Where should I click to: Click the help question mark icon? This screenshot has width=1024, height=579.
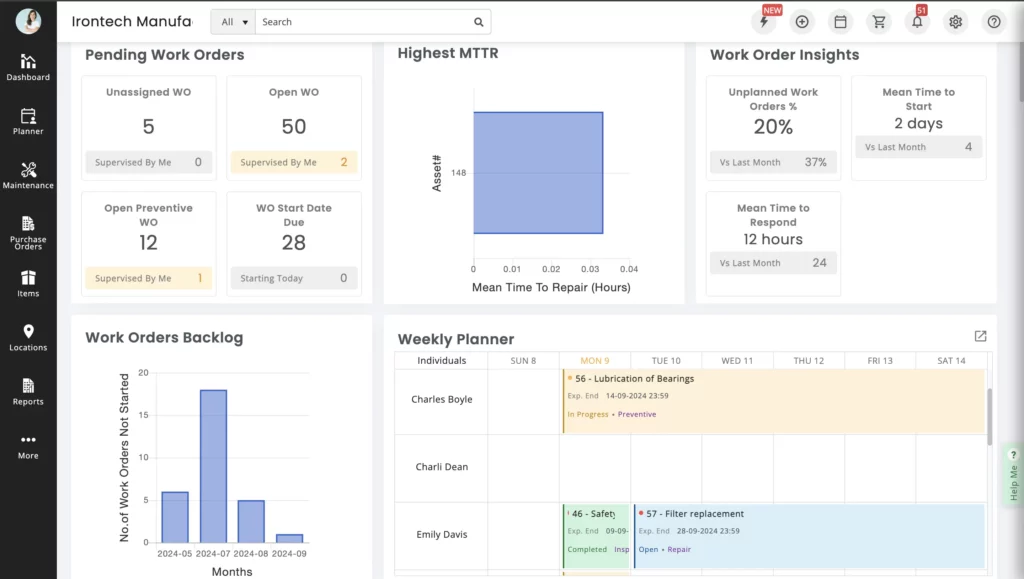[x=993, y=21]
